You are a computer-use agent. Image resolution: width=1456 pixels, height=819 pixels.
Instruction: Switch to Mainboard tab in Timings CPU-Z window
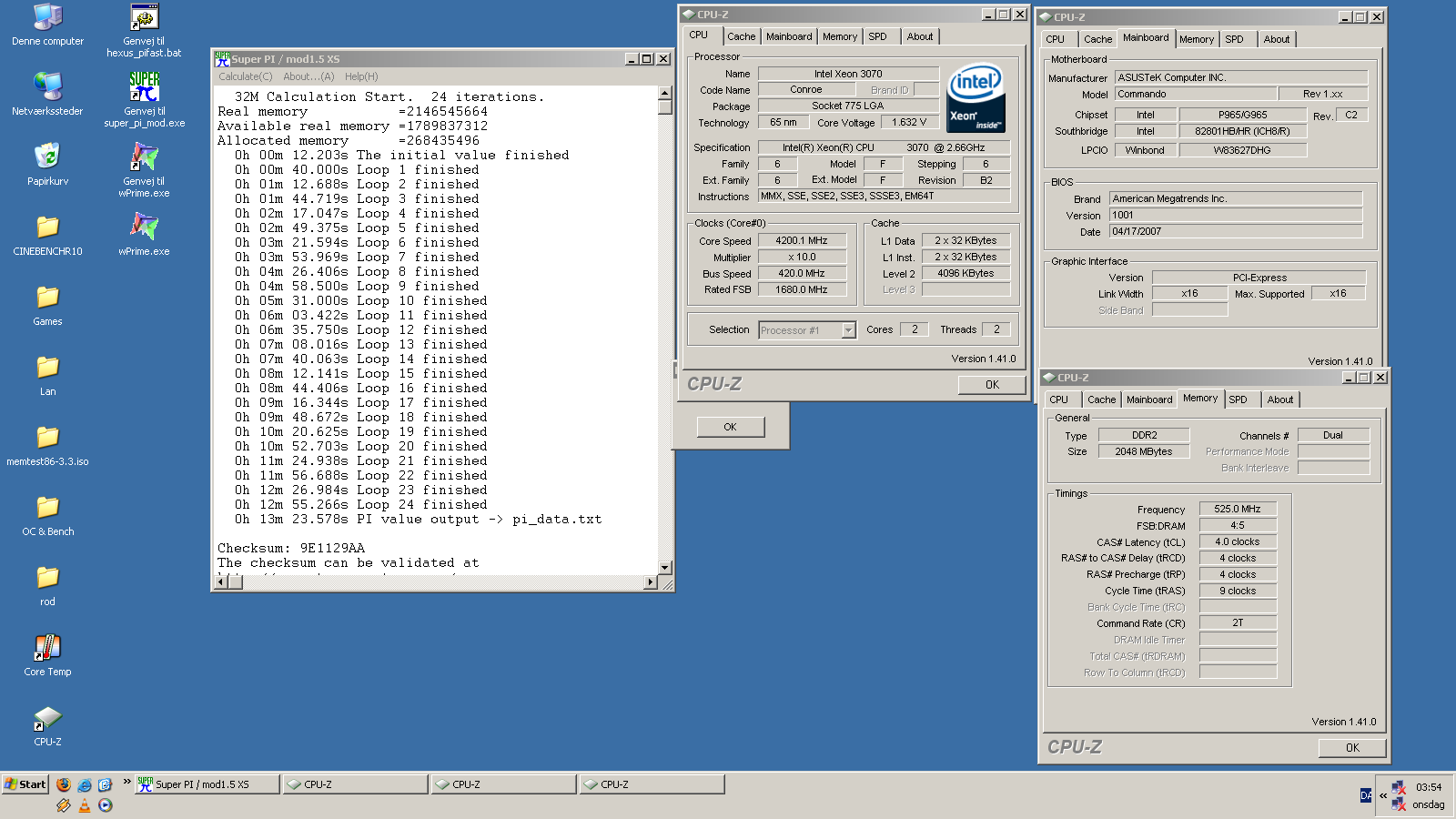(1149, 399)
